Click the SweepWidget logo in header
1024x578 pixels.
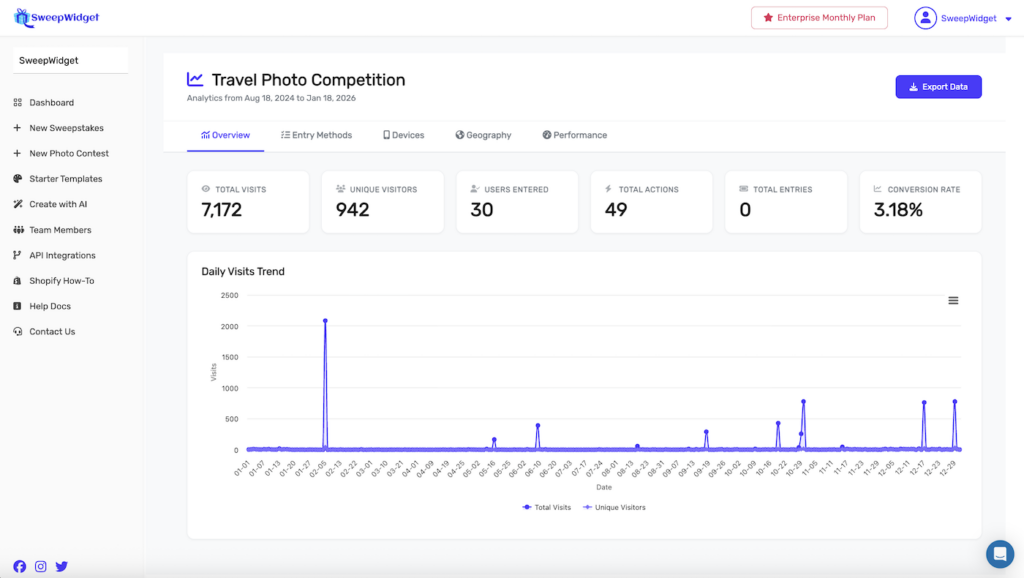point(57,17)
